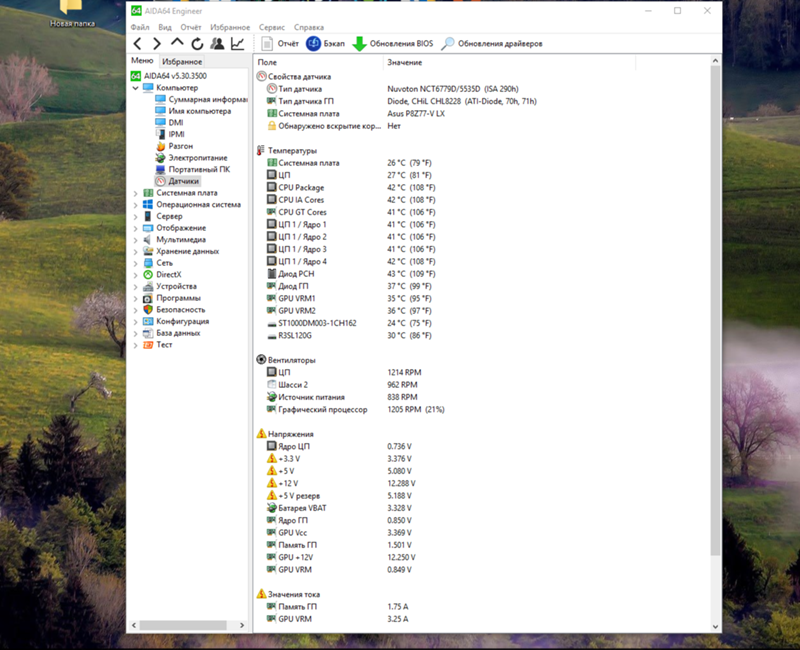Select the Разгон (Overclock) flame icon
This screenshot has height=650, width=800.
click(162, 146)
